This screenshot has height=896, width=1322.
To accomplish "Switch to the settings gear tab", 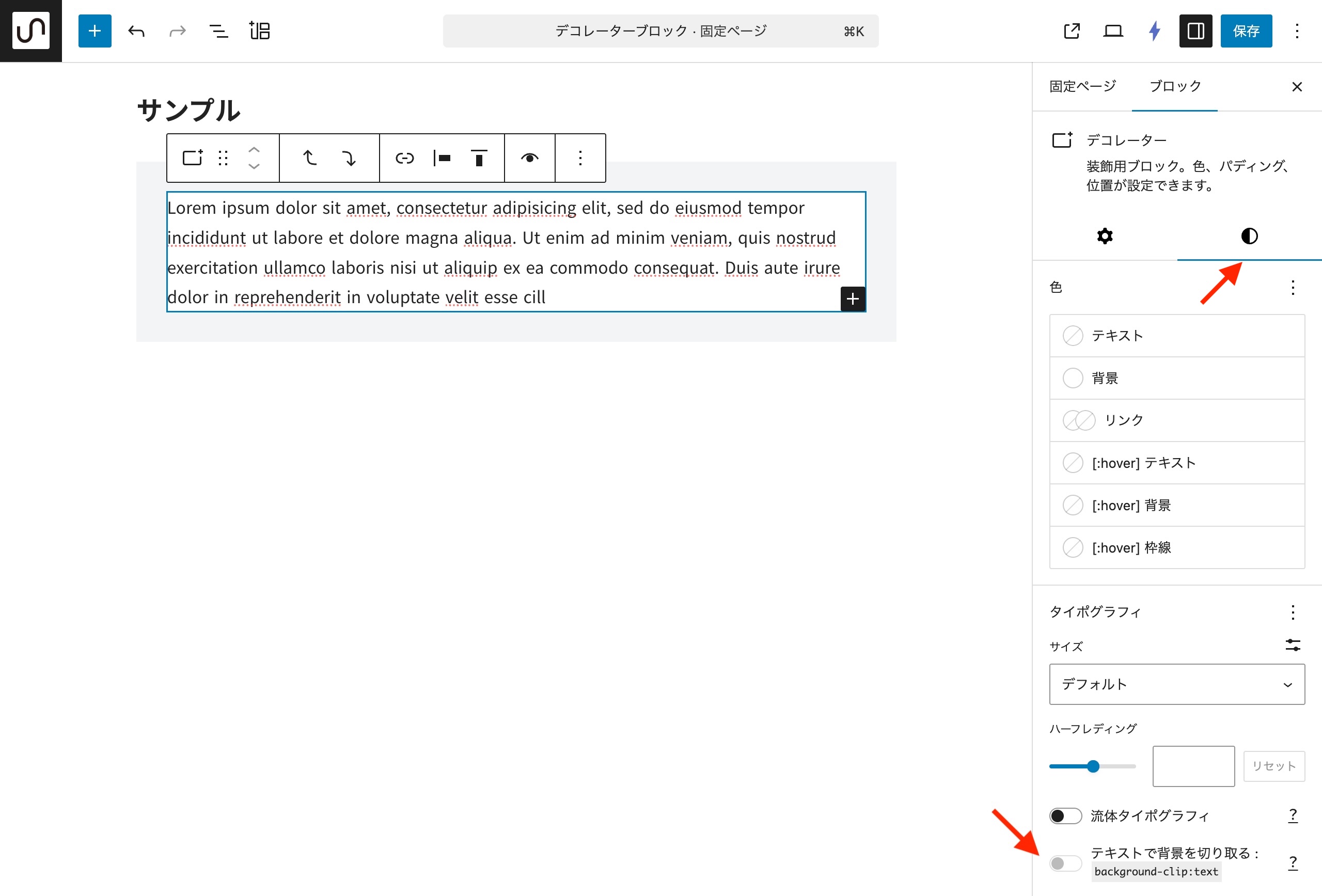I will (x=1104, y=236).
